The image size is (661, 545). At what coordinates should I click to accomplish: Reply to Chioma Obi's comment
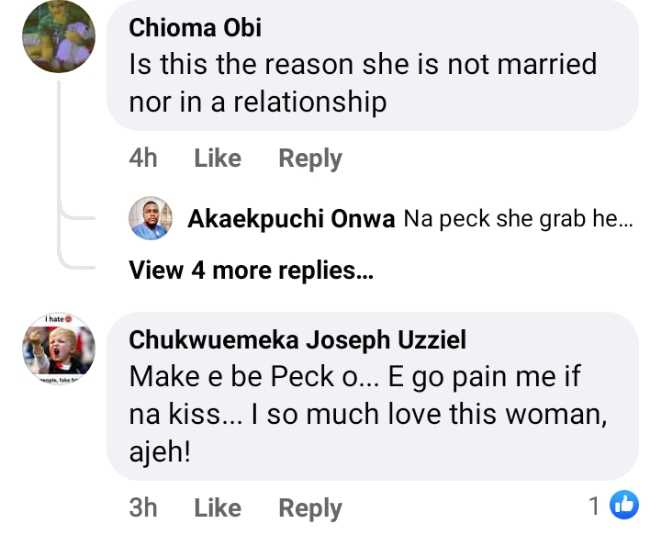pos(310,158)
